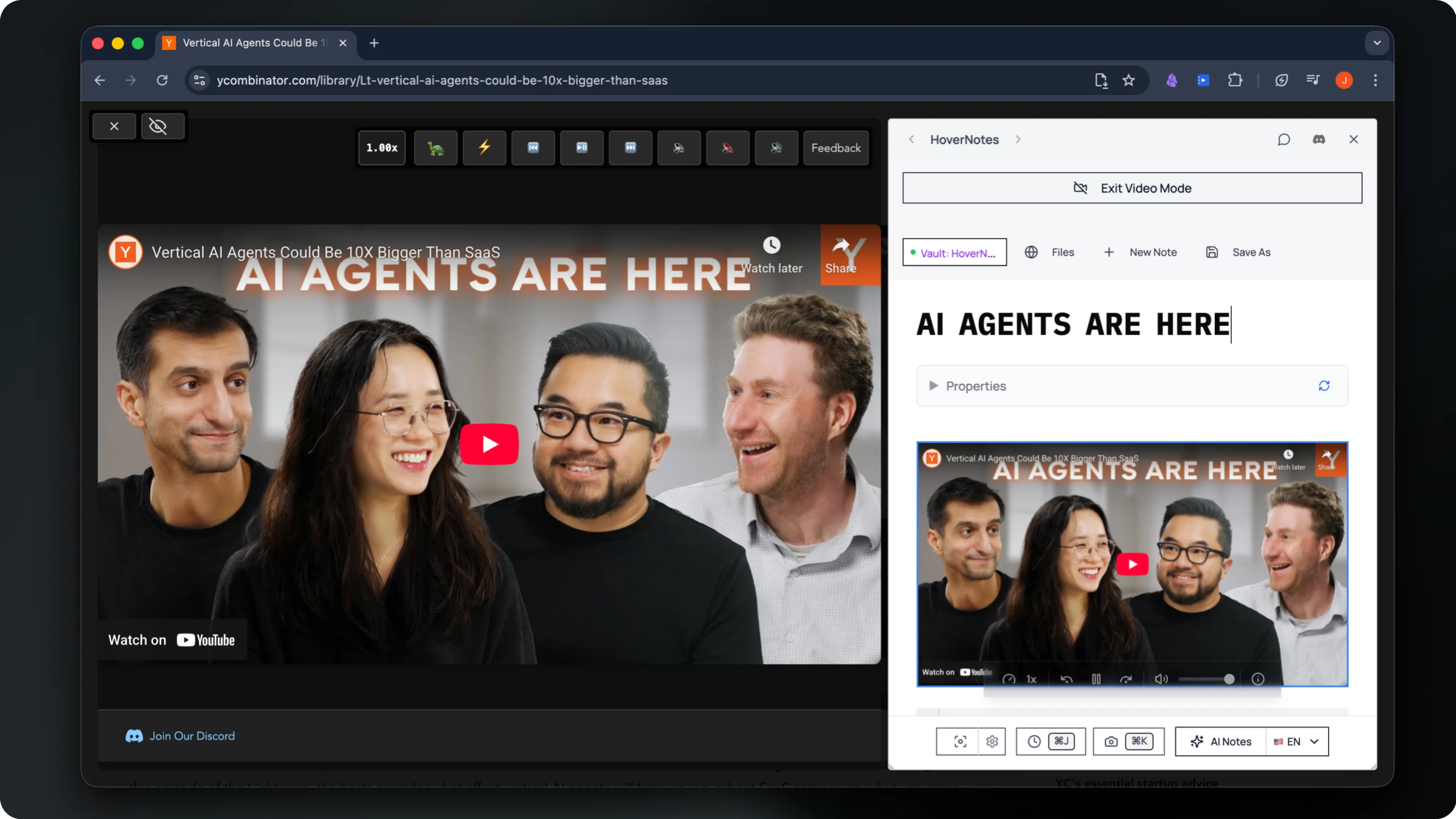Raise volume with the loud speaker icon
Screen dimensions: 1456x819
tap(776, 148)
